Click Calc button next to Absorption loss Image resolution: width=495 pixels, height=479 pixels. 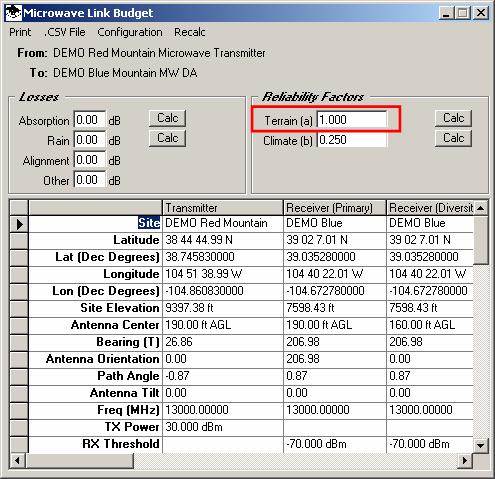click(x=167, y=118)
